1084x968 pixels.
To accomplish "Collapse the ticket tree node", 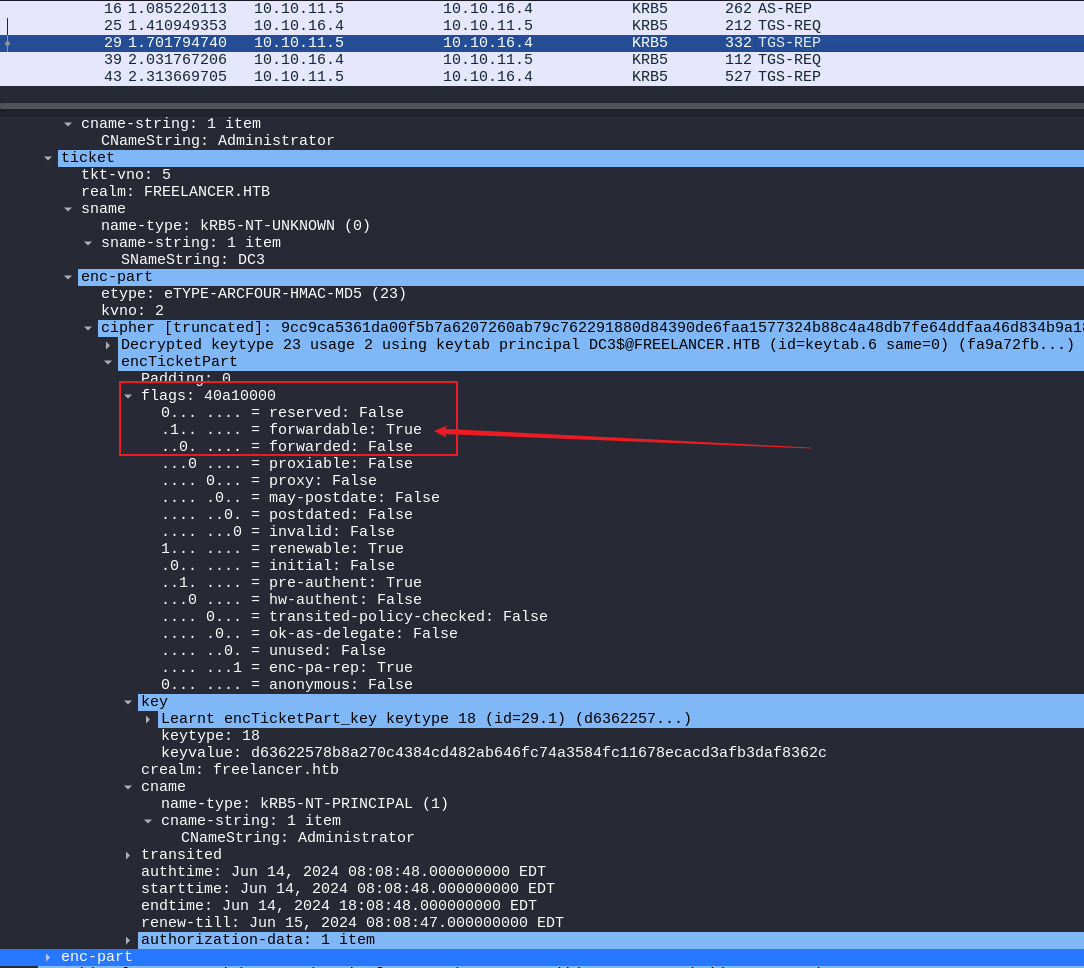I will pyautogui.click(x=48, y=158).
